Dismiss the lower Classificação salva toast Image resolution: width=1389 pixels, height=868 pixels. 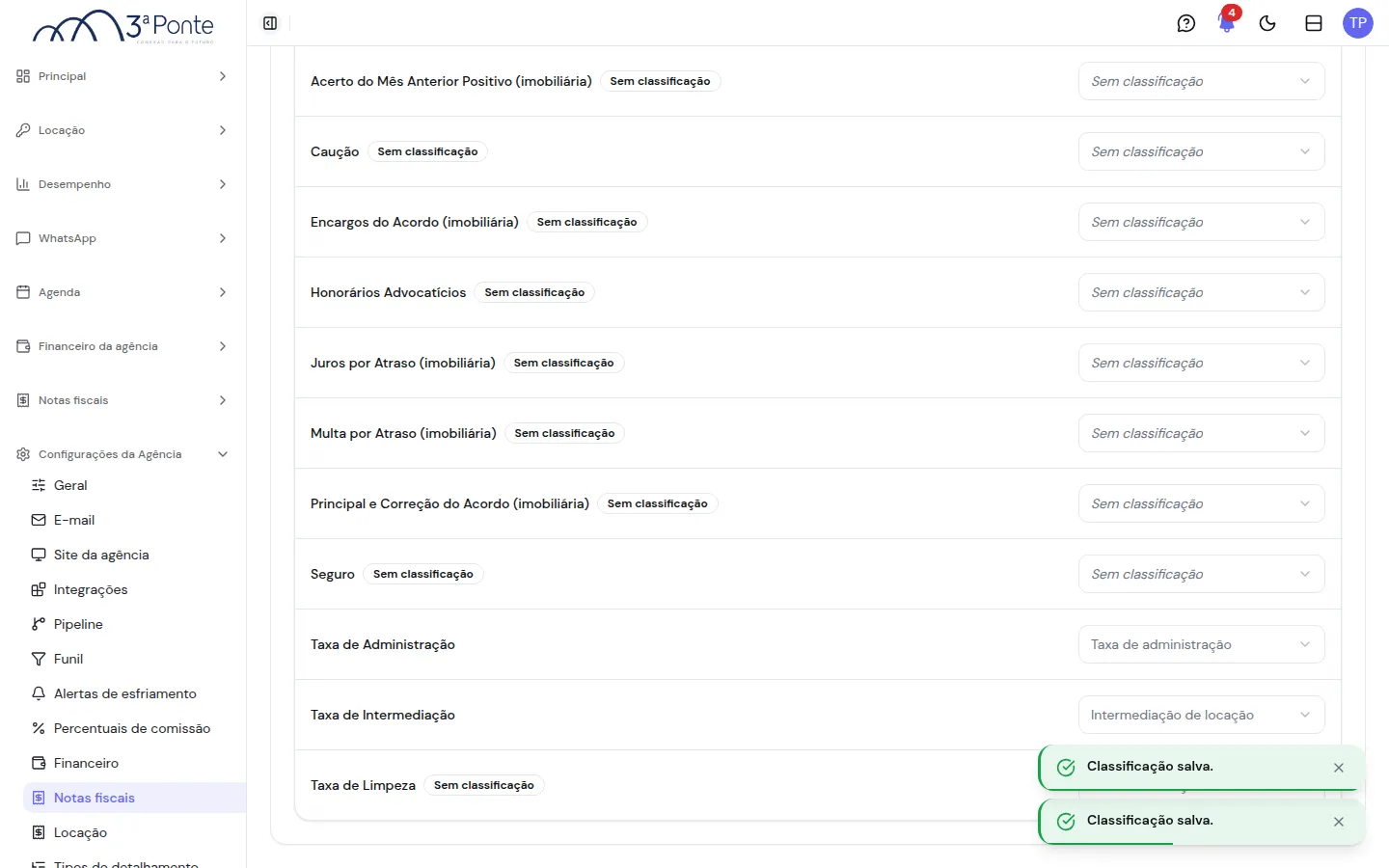click(x=1339, y=822)
